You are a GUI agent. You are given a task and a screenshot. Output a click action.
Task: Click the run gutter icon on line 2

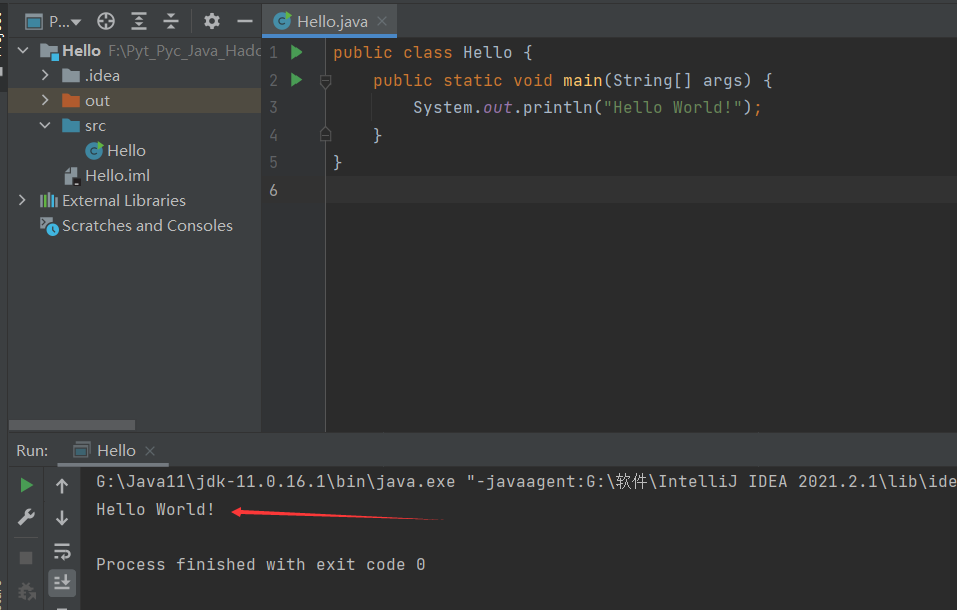(x=297, y=80)
